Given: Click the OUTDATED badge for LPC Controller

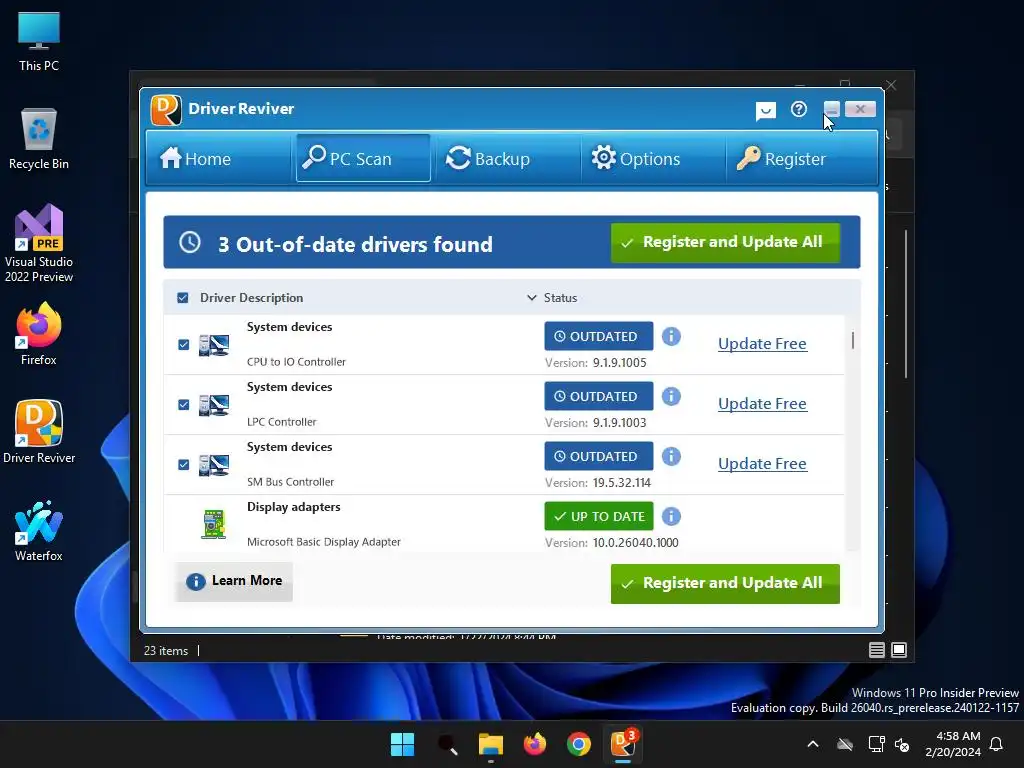Looking at the screenshot, I should pyautogui.click(x=599, y=396).
